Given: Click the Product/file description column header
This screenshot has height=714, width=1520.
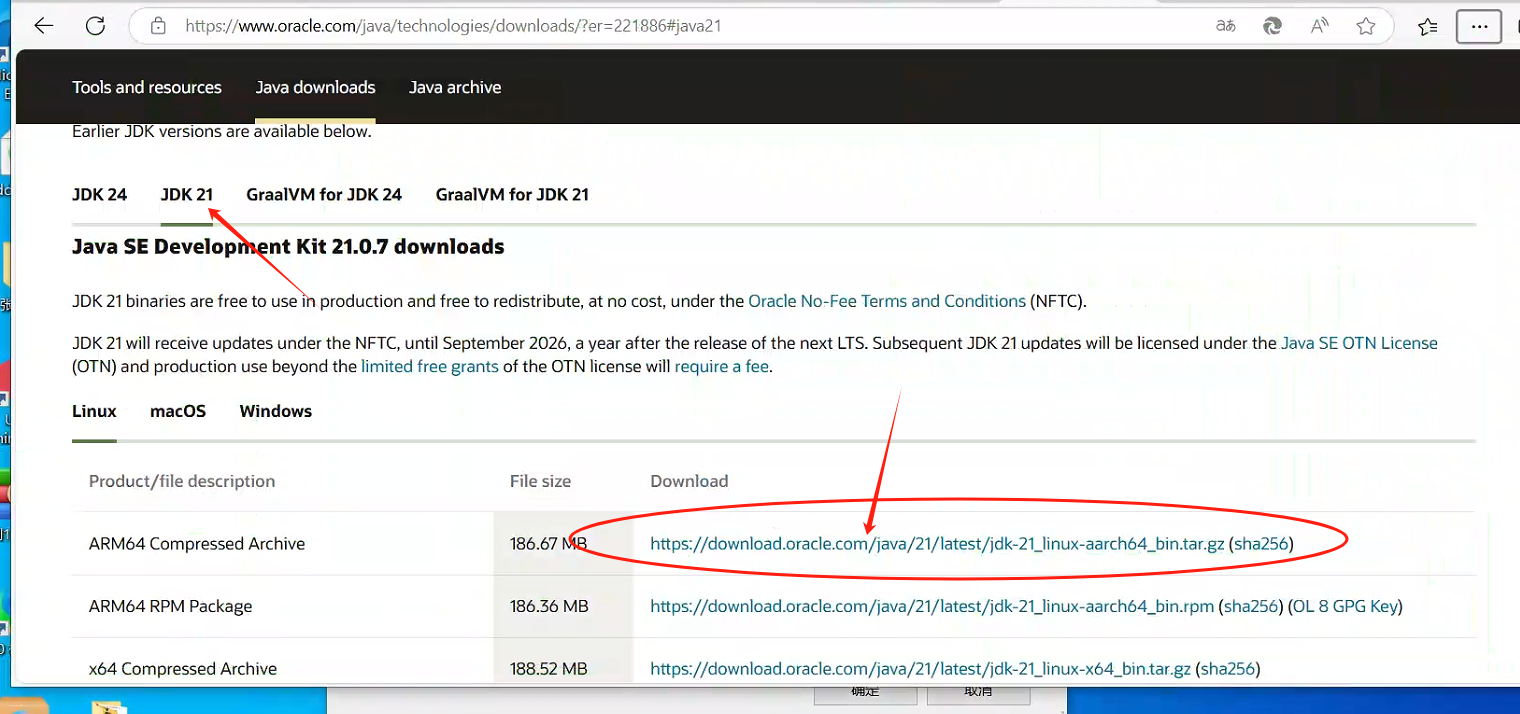Looking at the screenshot, I should [x=182, y=481].
